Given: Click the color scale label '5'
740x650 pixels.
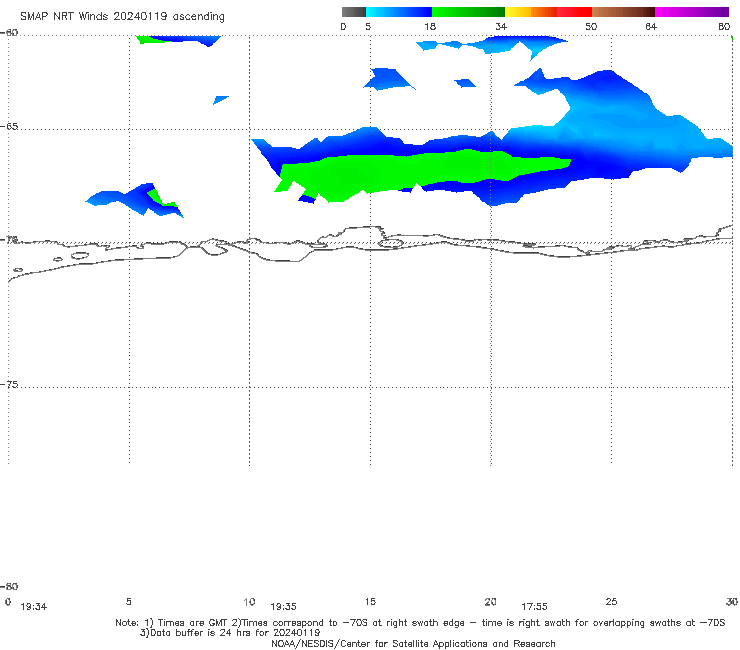Looking at the screenshot, I should [368, 26].
